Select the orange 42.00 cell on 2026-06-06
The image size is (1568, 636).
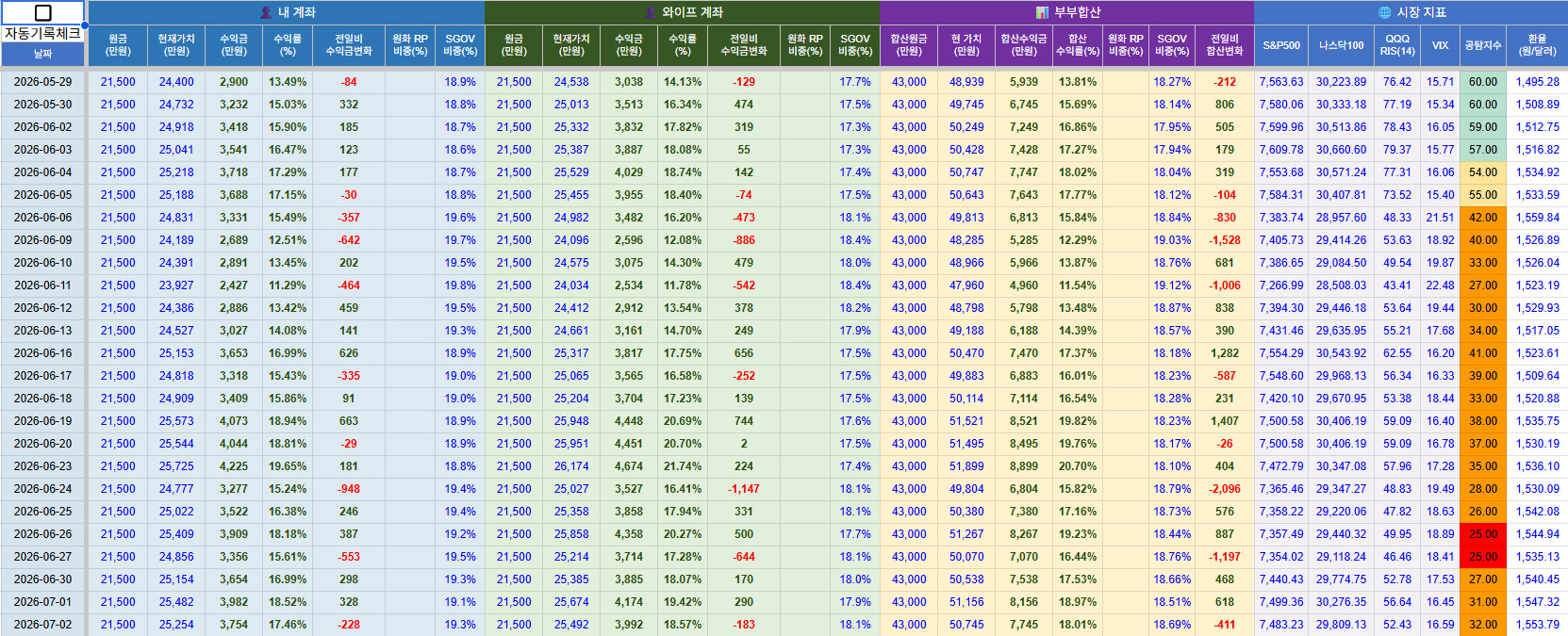coord(1482,218)
